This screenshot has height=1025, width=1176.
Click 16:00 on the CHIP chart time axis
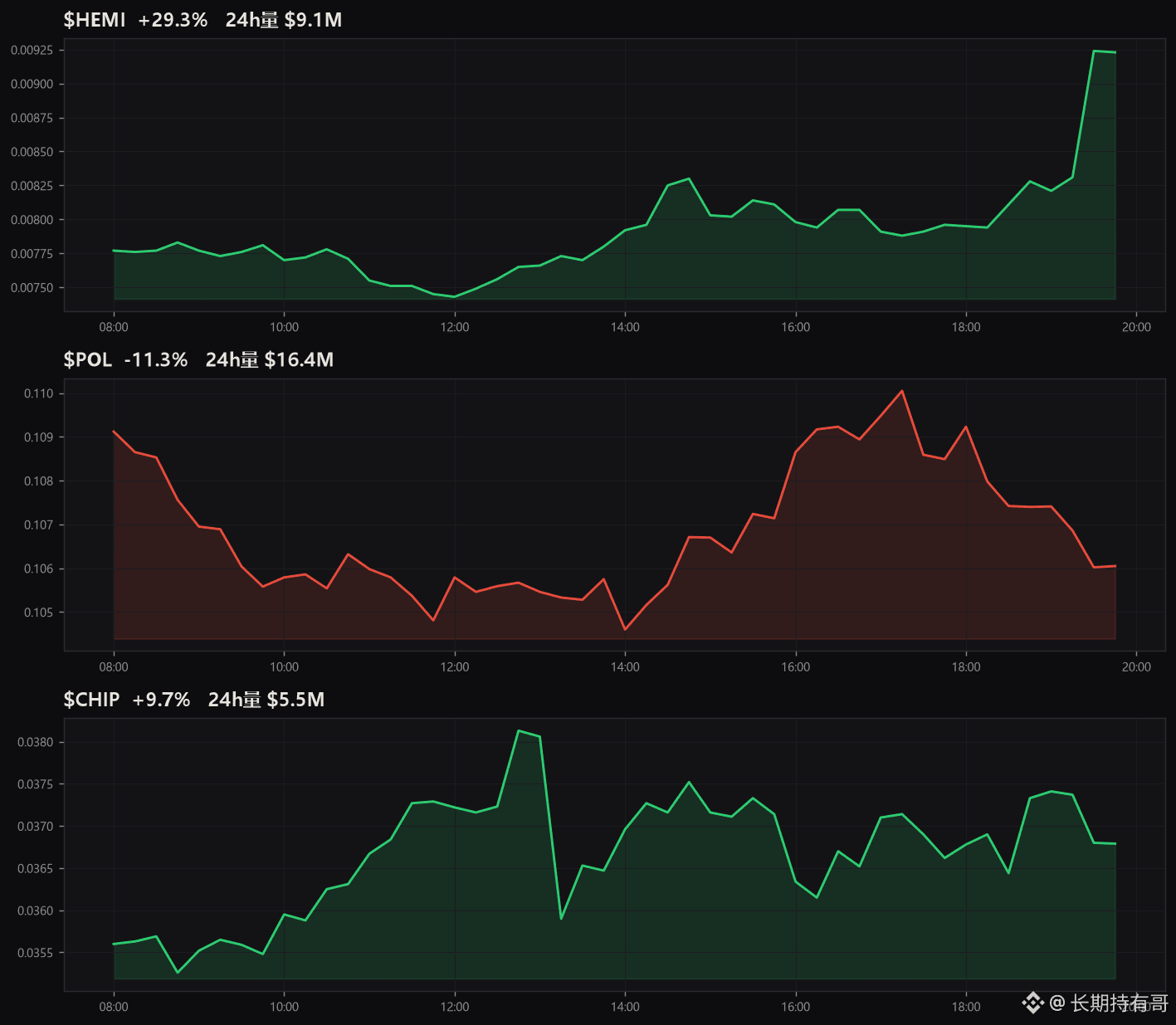tap(795, 1007)
